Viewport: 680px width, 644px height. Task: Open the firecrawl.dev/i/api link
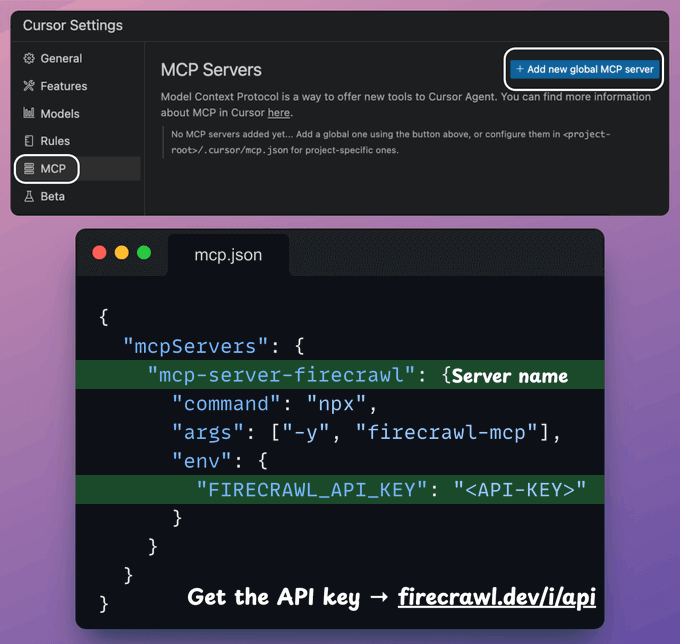click(497, 598)
